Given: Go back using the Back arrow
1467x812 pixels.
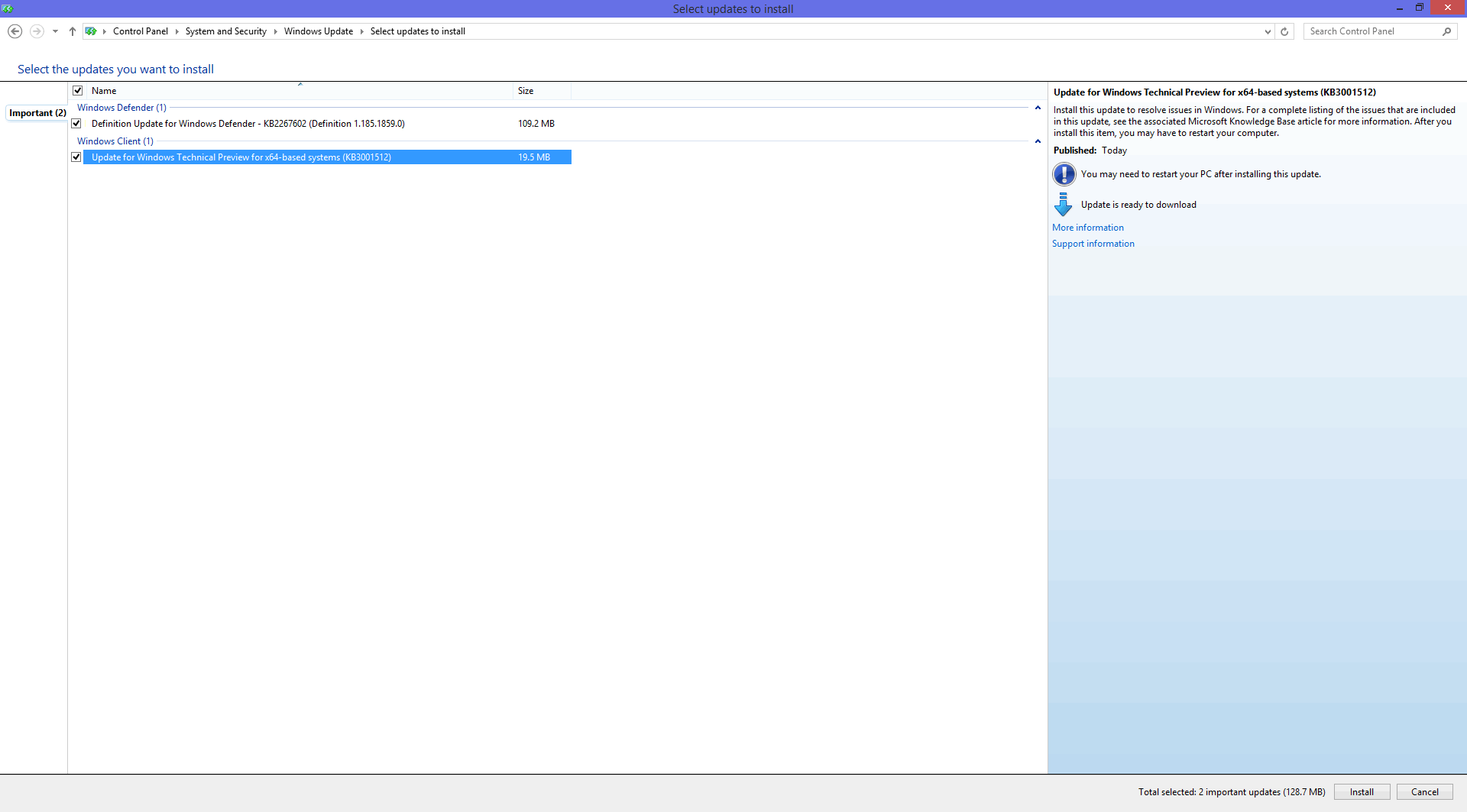Looking at the screenshot, I should point(15,31).
